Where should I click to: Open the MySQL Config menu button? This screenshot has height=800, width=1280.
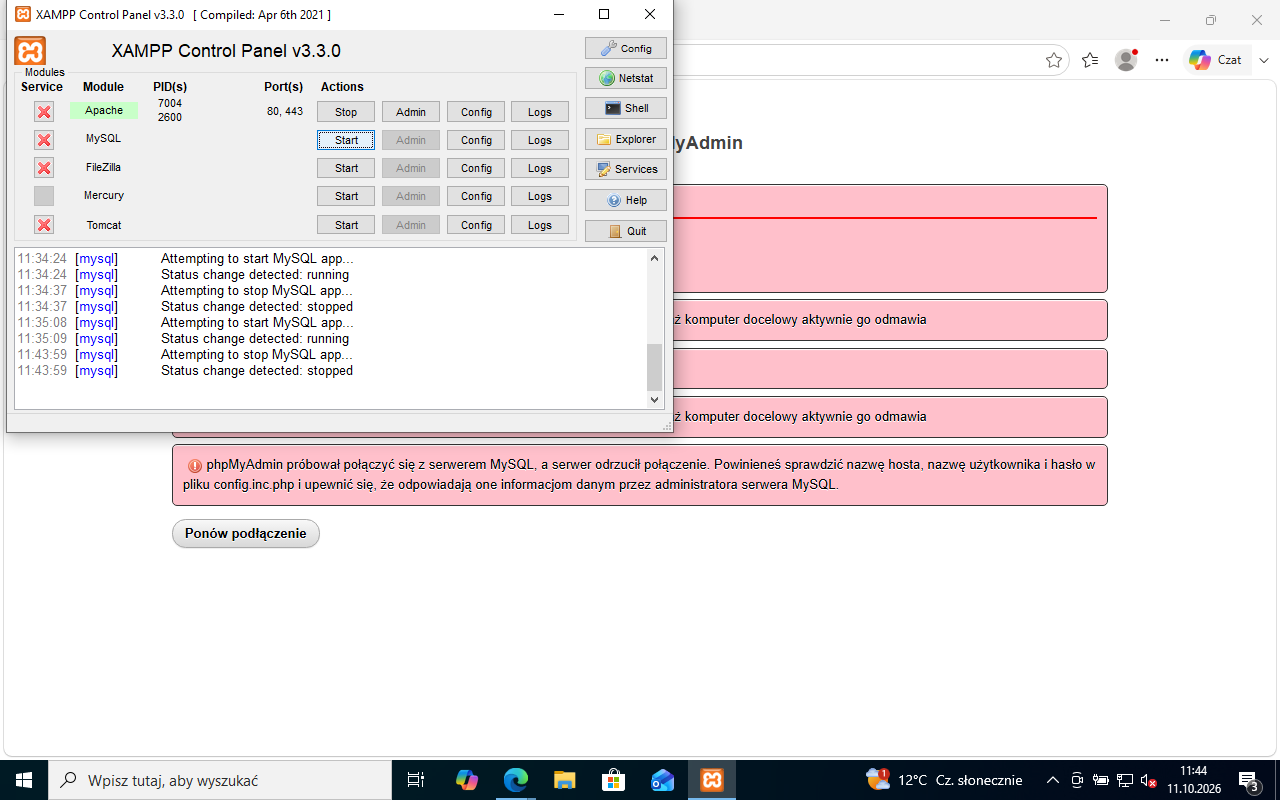point(476,140)
